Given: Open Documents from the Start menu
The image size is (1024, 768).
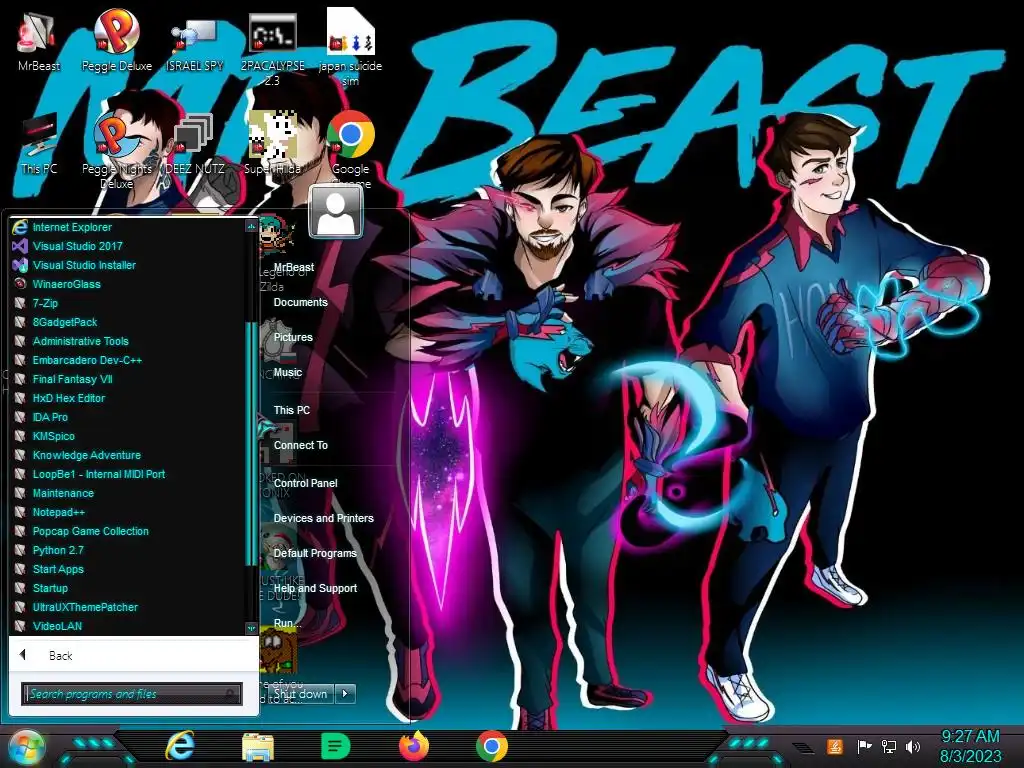Looking at the screenshot, I should click(x=300, y=302).
